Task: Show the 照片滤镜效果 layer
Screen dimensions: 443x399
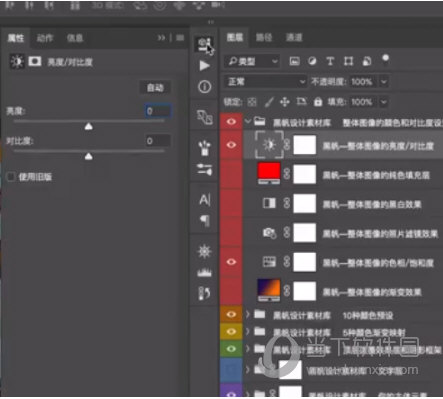Action: pos(231,233)
